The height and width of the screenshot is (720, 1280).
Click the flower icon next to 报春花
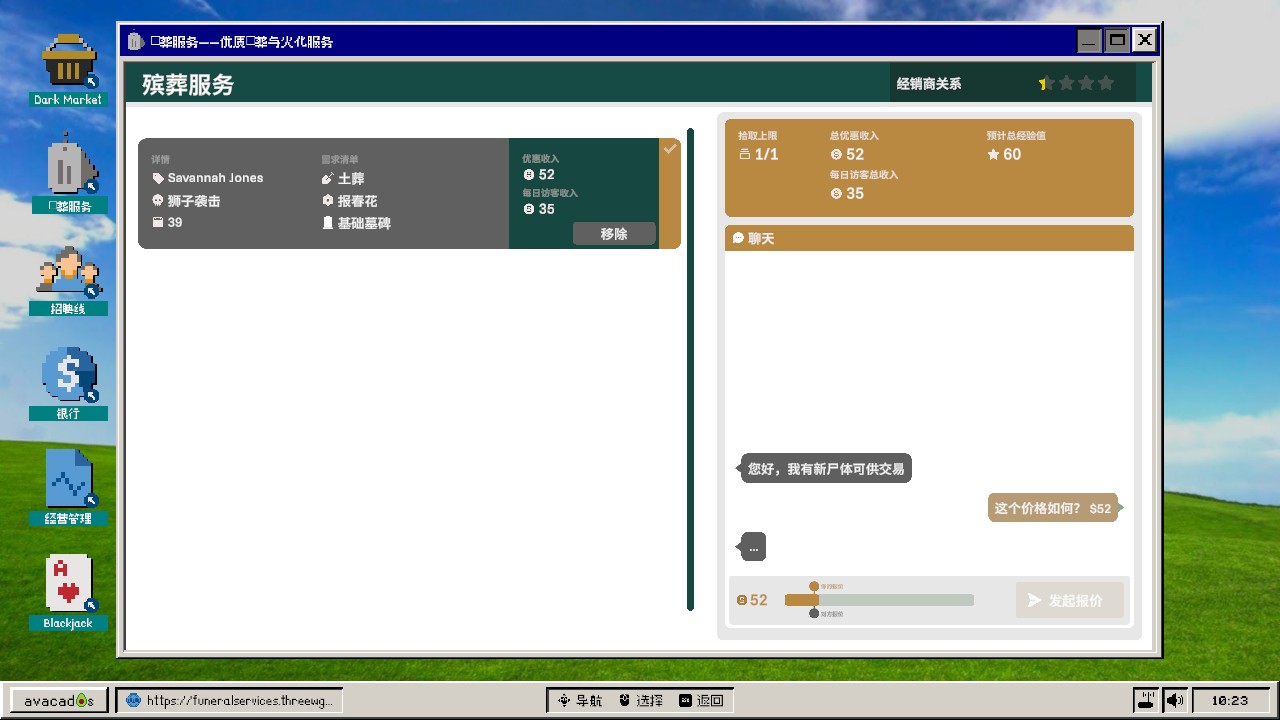tap(328, 200)
